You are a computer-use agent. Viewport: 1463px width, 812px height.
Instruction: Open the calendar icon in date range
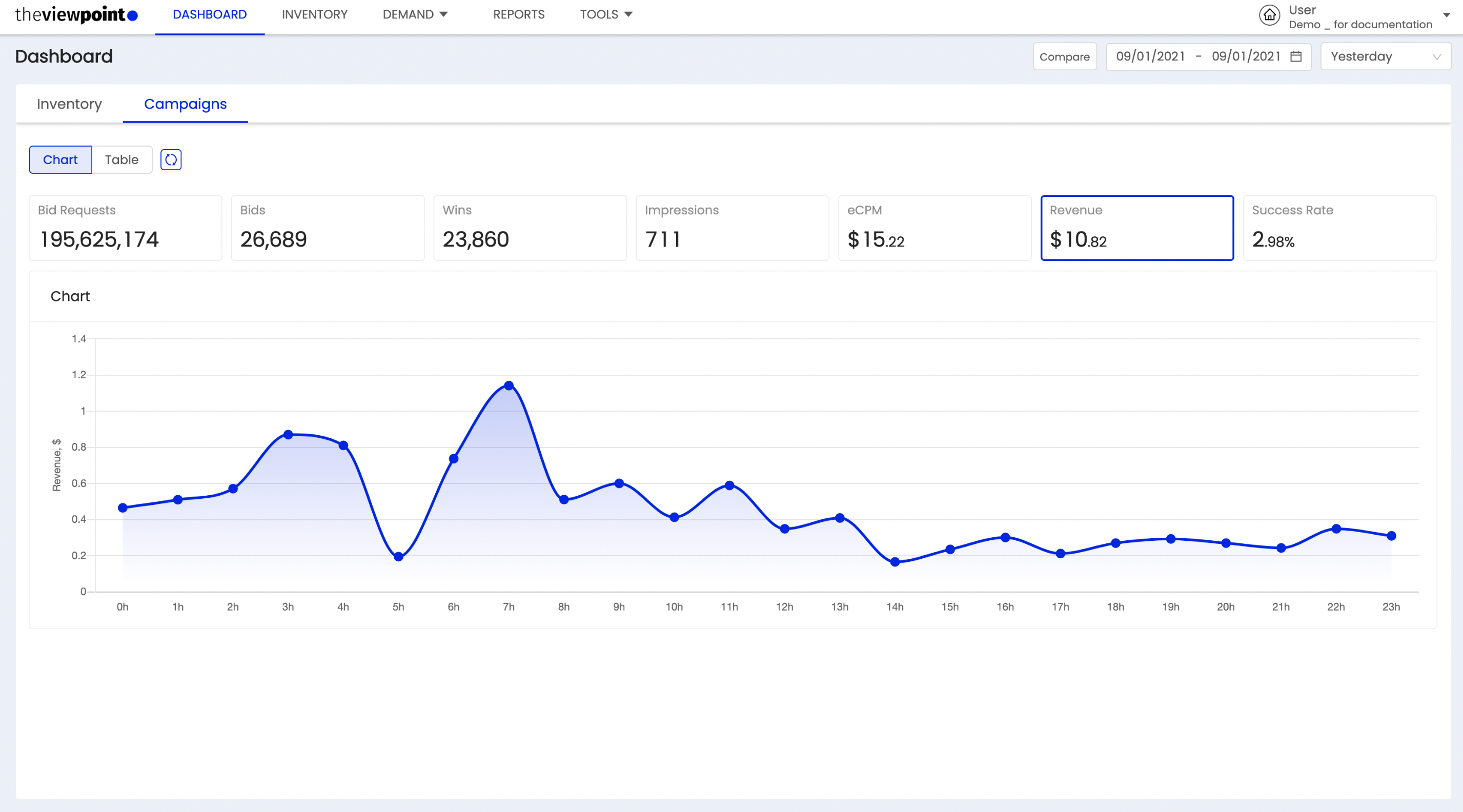tap(1296, 56)
